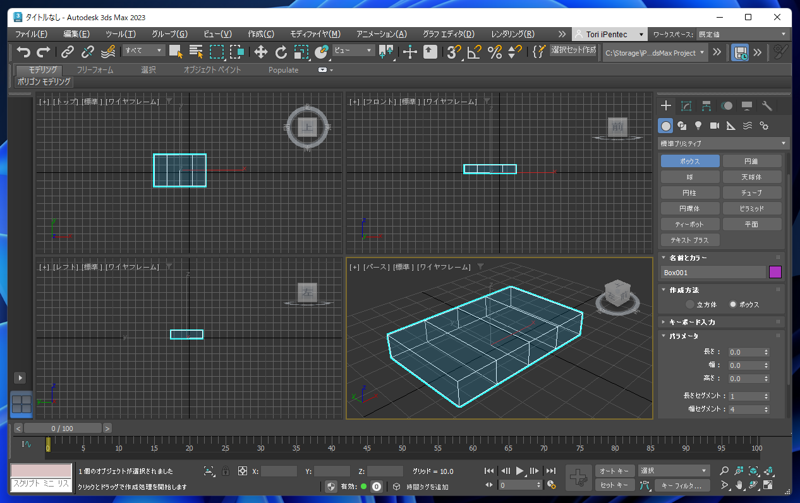The height and width of the screenshot is (503, 800).
Task: Switch to the Lights category icon
Action: 698,126
